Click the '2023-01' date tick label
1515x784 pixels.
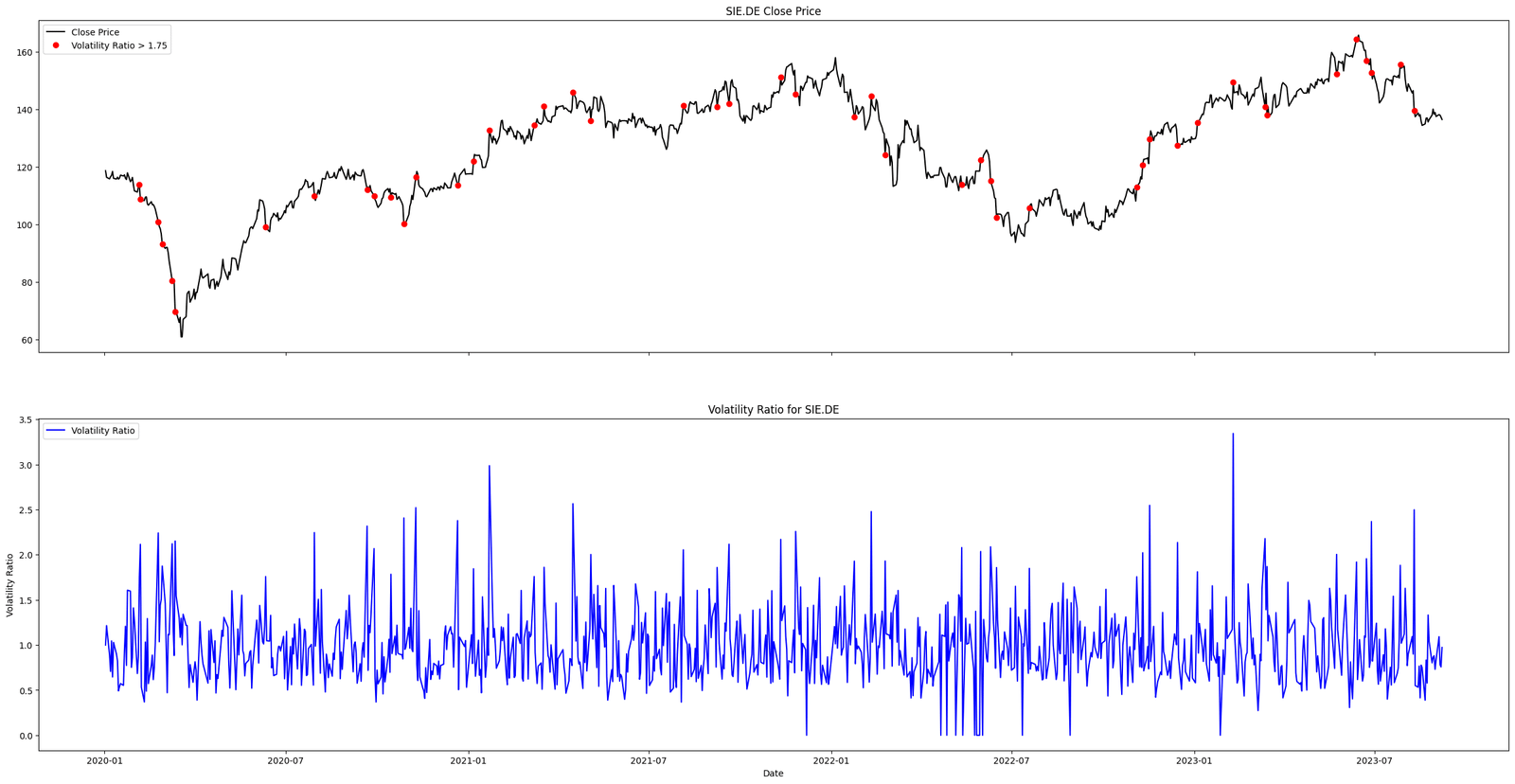[1194, 760]
